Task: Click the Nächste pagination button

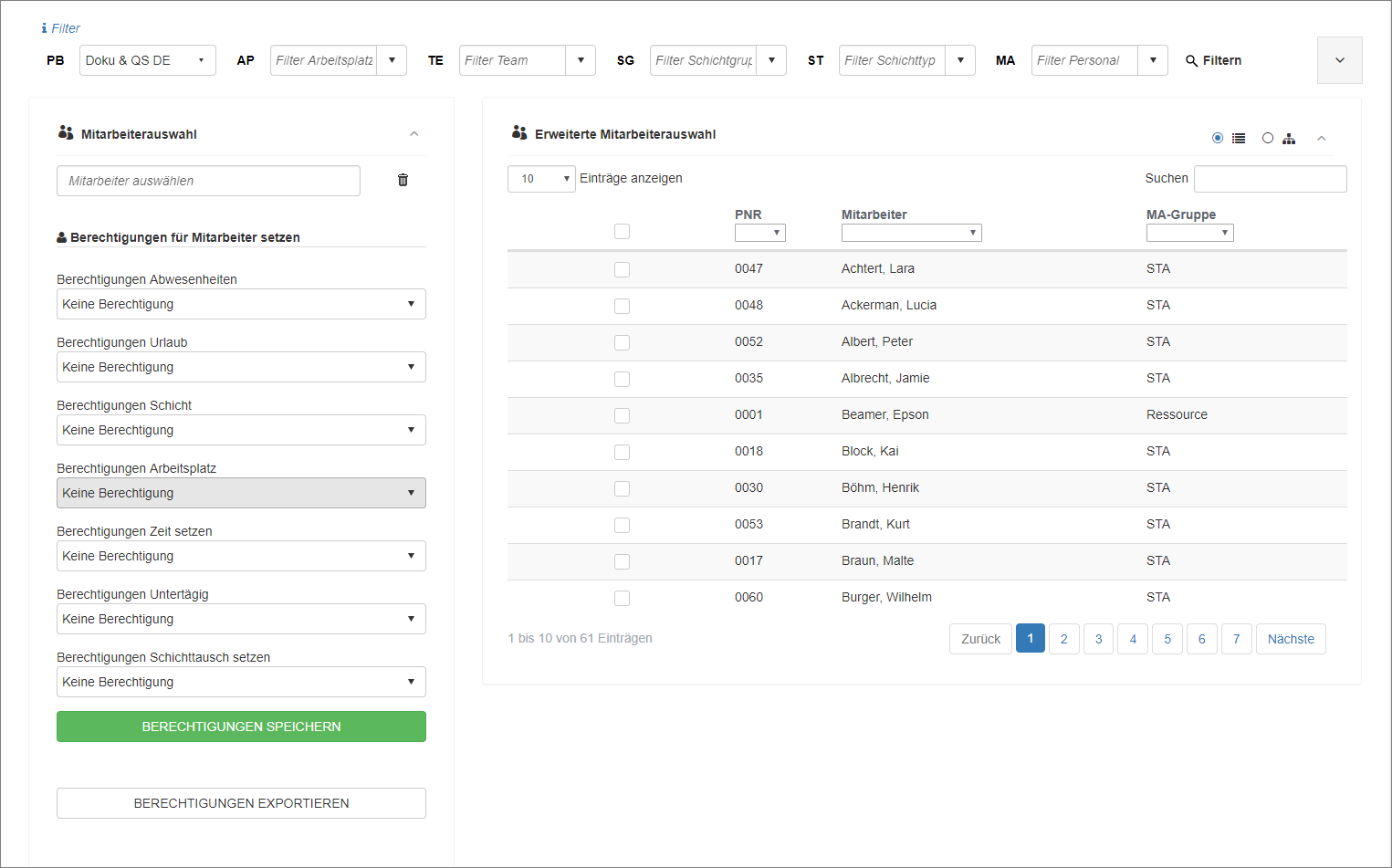Action: pyautogui.click(x=1291, y=639)
